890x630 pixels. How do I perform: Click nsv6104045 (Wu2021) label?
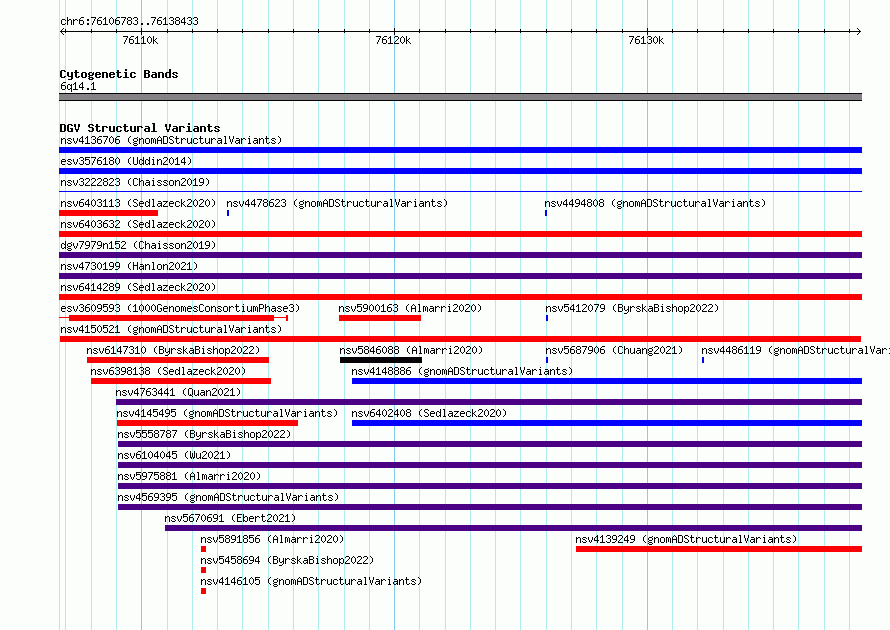(x=174, y=455)
